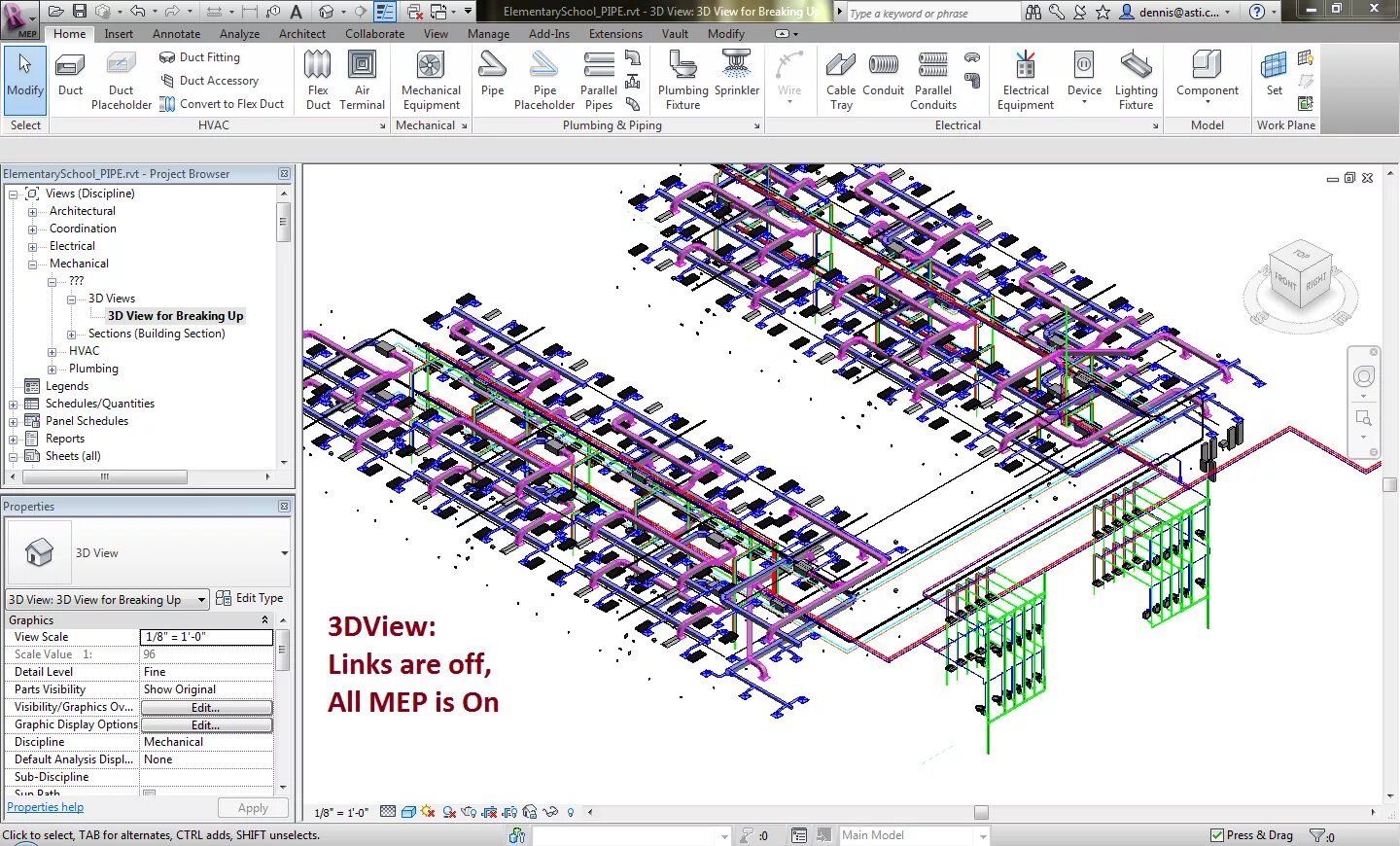
Task: Open the Home ribbon tab
Action: tap(70, 34)
